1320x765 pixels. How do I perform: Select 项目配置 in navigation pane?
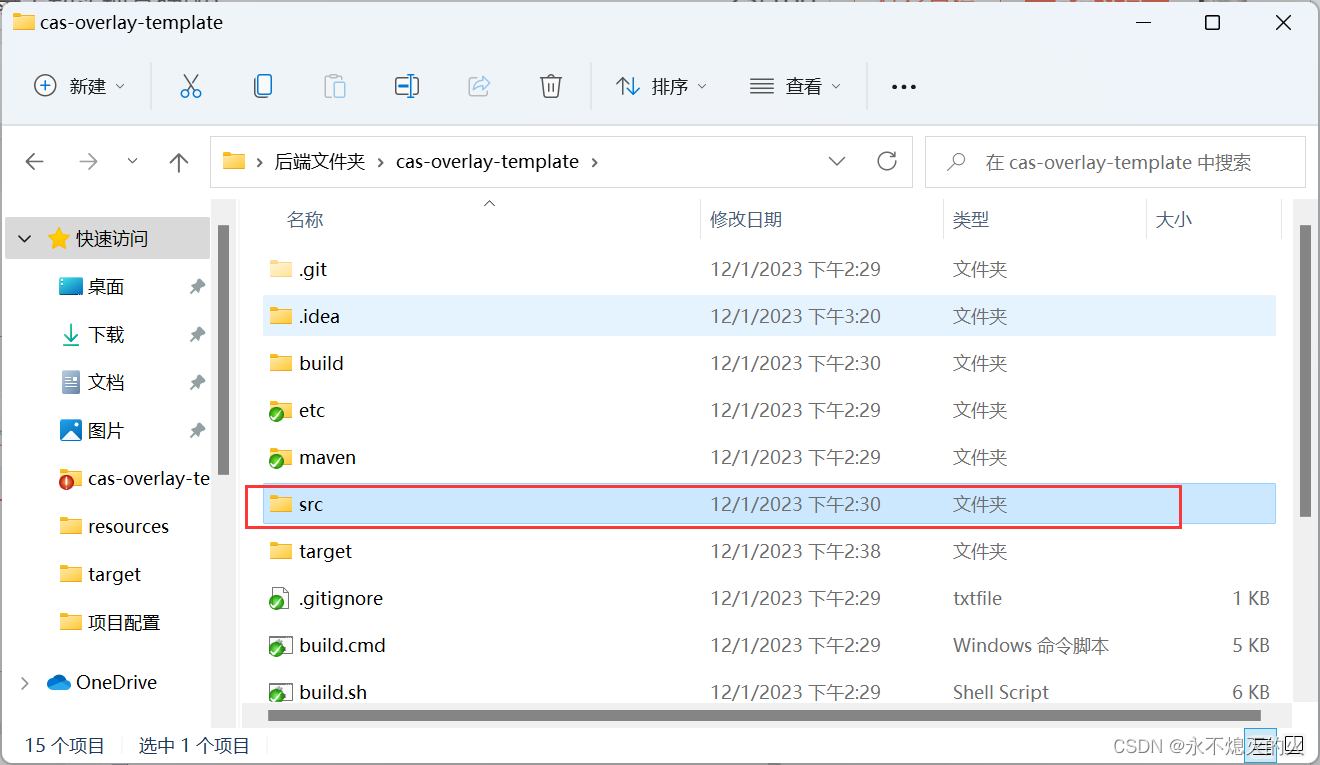(x=124, y=623)
